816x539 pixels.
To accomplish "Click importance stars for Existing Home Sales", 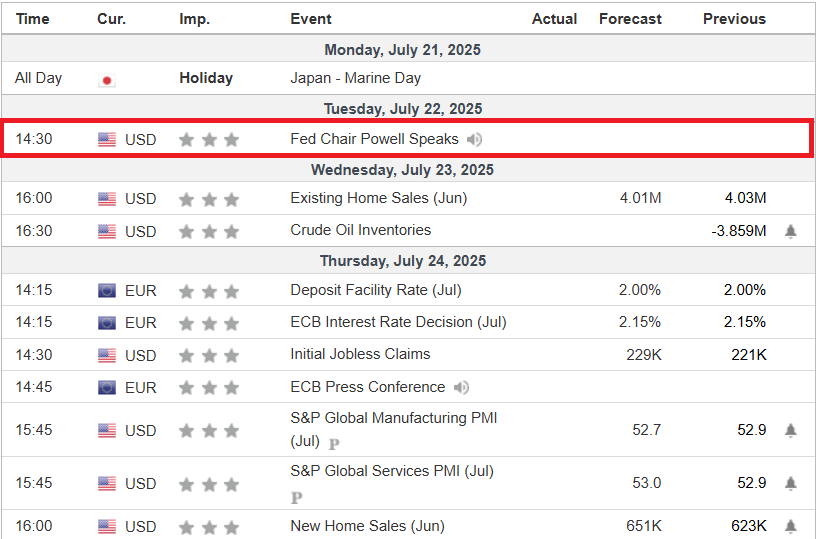I will tap(209, 199).
